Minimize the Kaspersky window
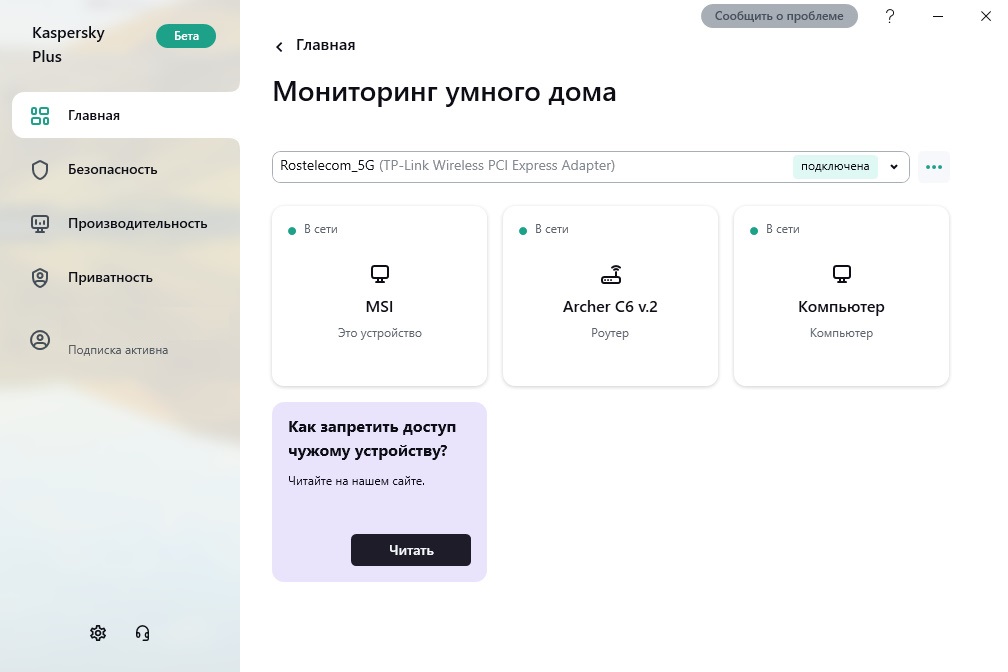The image size is (1008, 672). click(938, 16)
